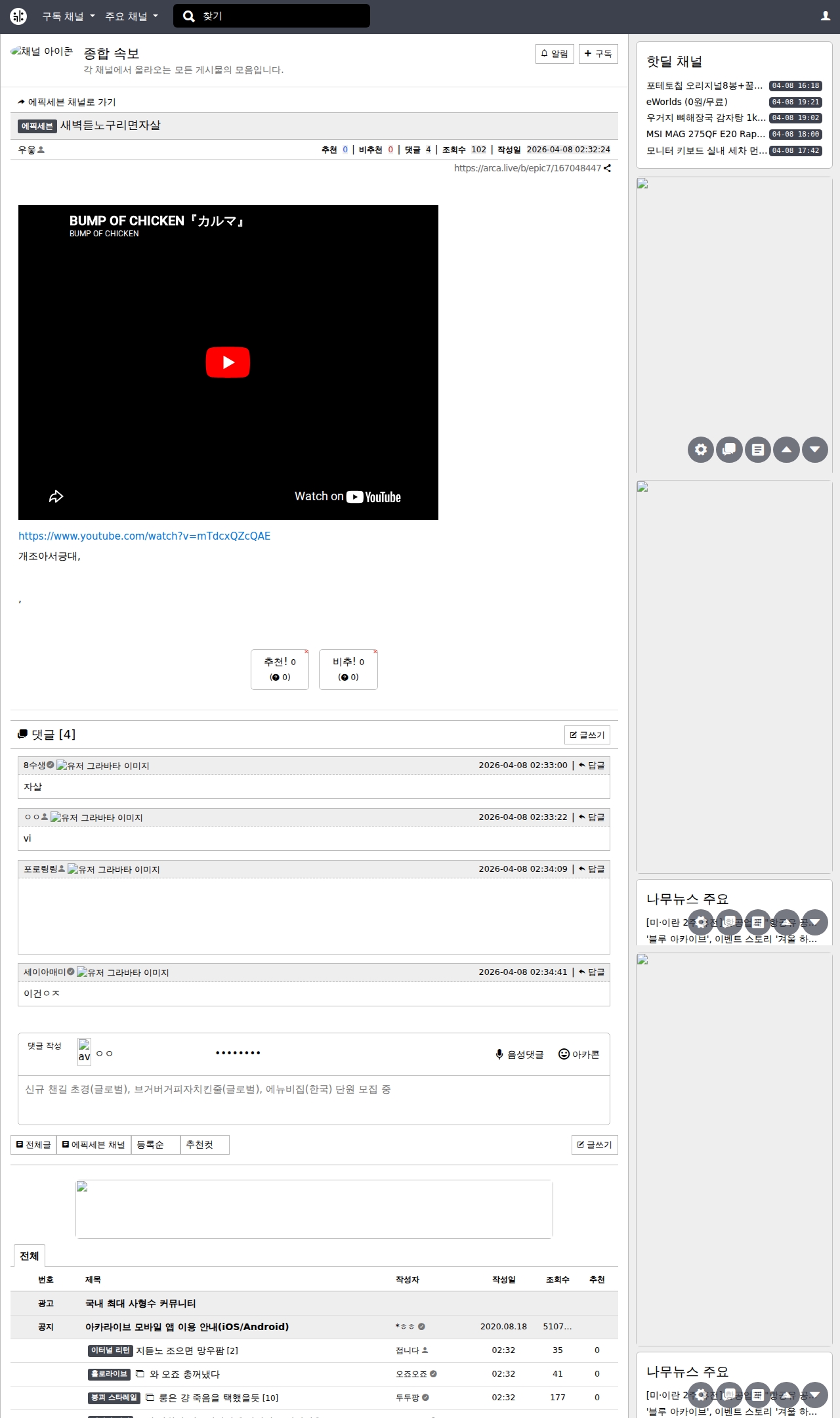Click list icon floating over the uppermost sidebar ad
This screenshot has width=840, height=1418.
point(758,450)
